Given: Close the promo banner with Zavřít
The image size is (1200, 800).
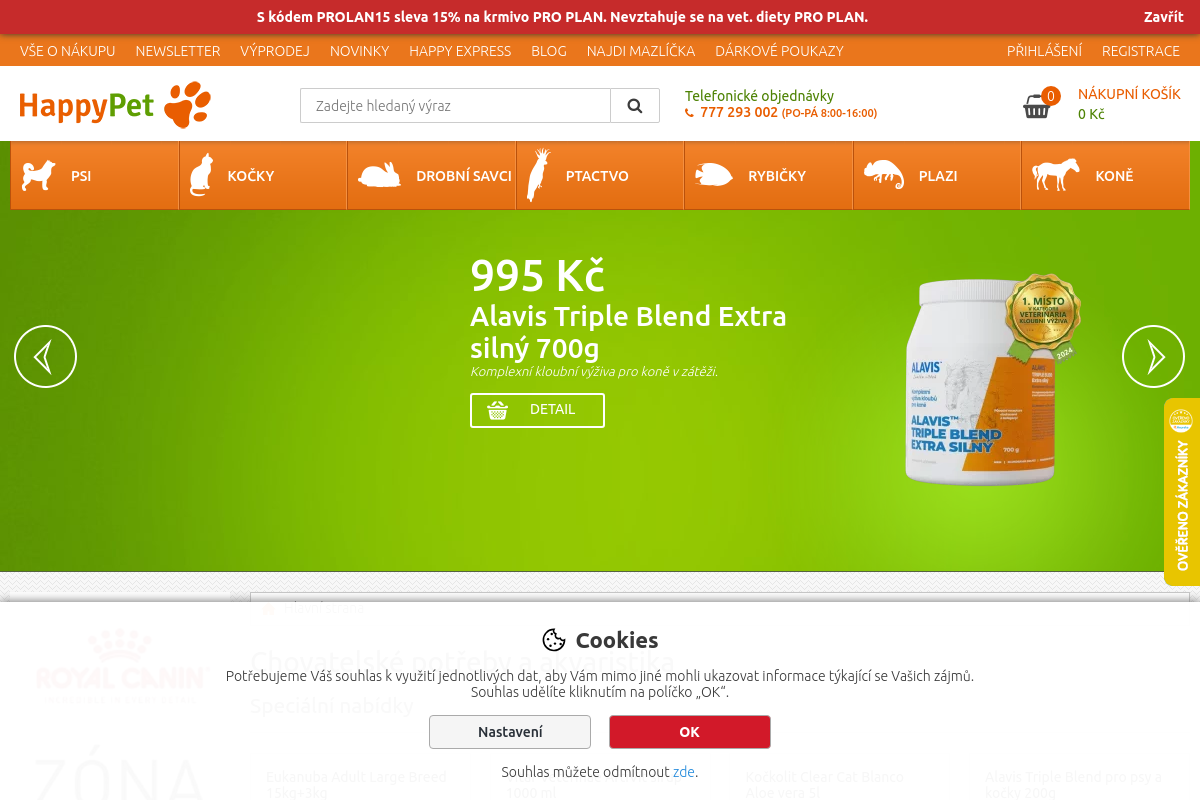Looking at the screenshot, I should [1164, 17].
